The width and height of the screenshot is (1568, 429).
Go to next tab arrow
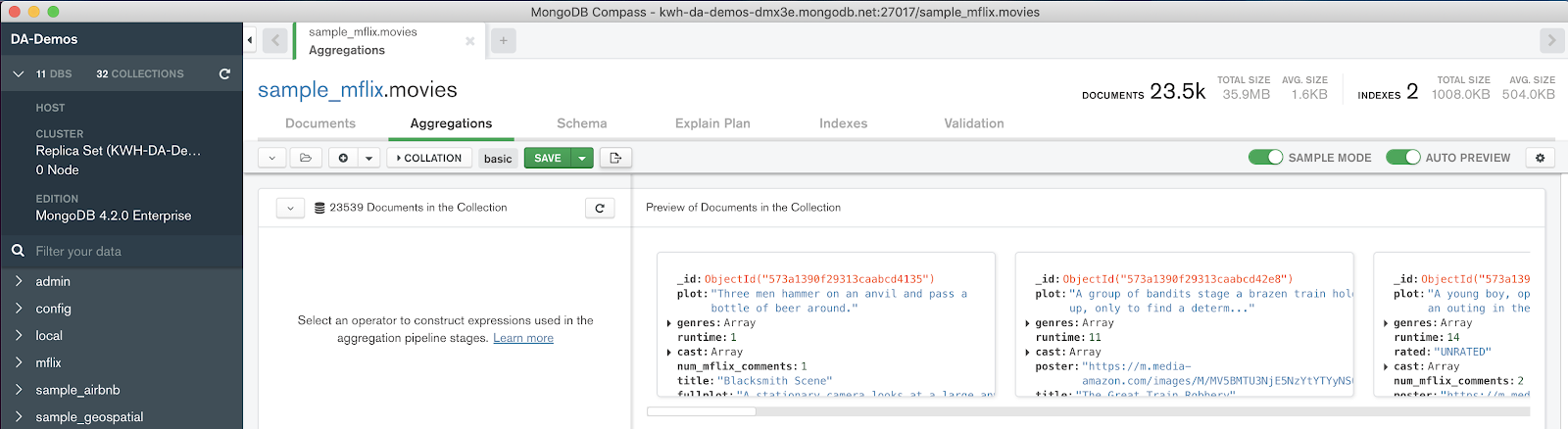click(x=1550, y=40)
